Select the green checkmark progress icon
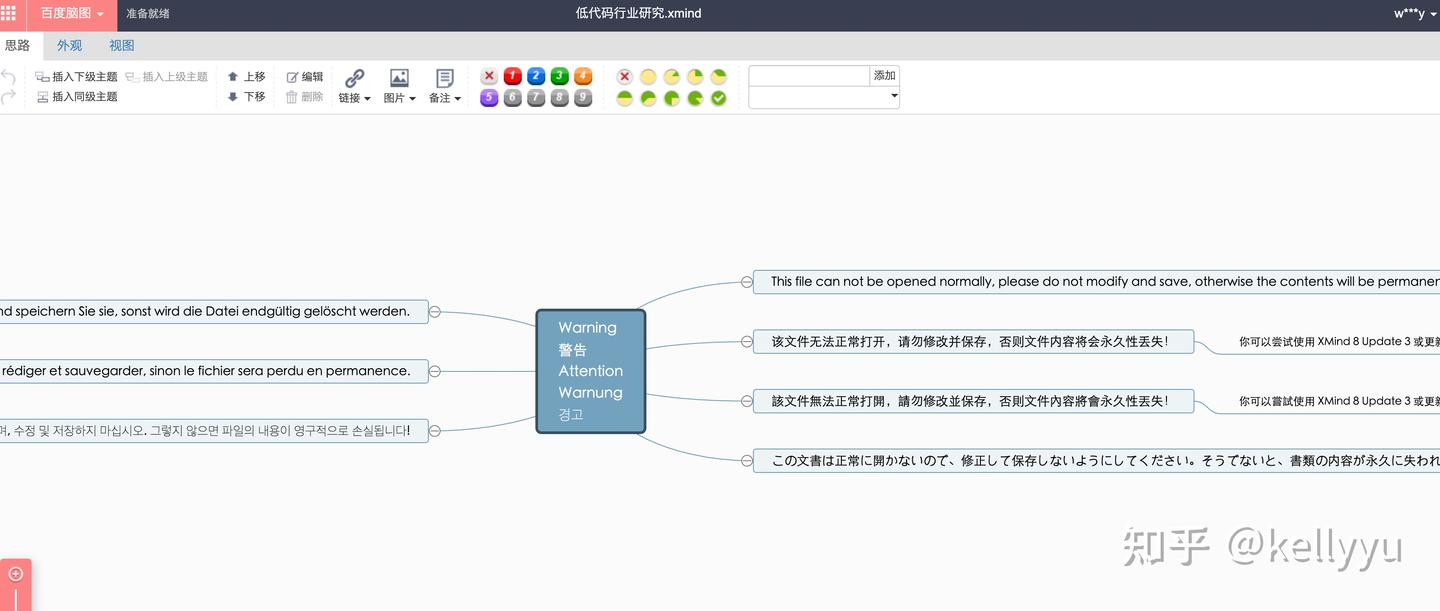Viewport: 1440px width, 611px height. tap(719, 97)
